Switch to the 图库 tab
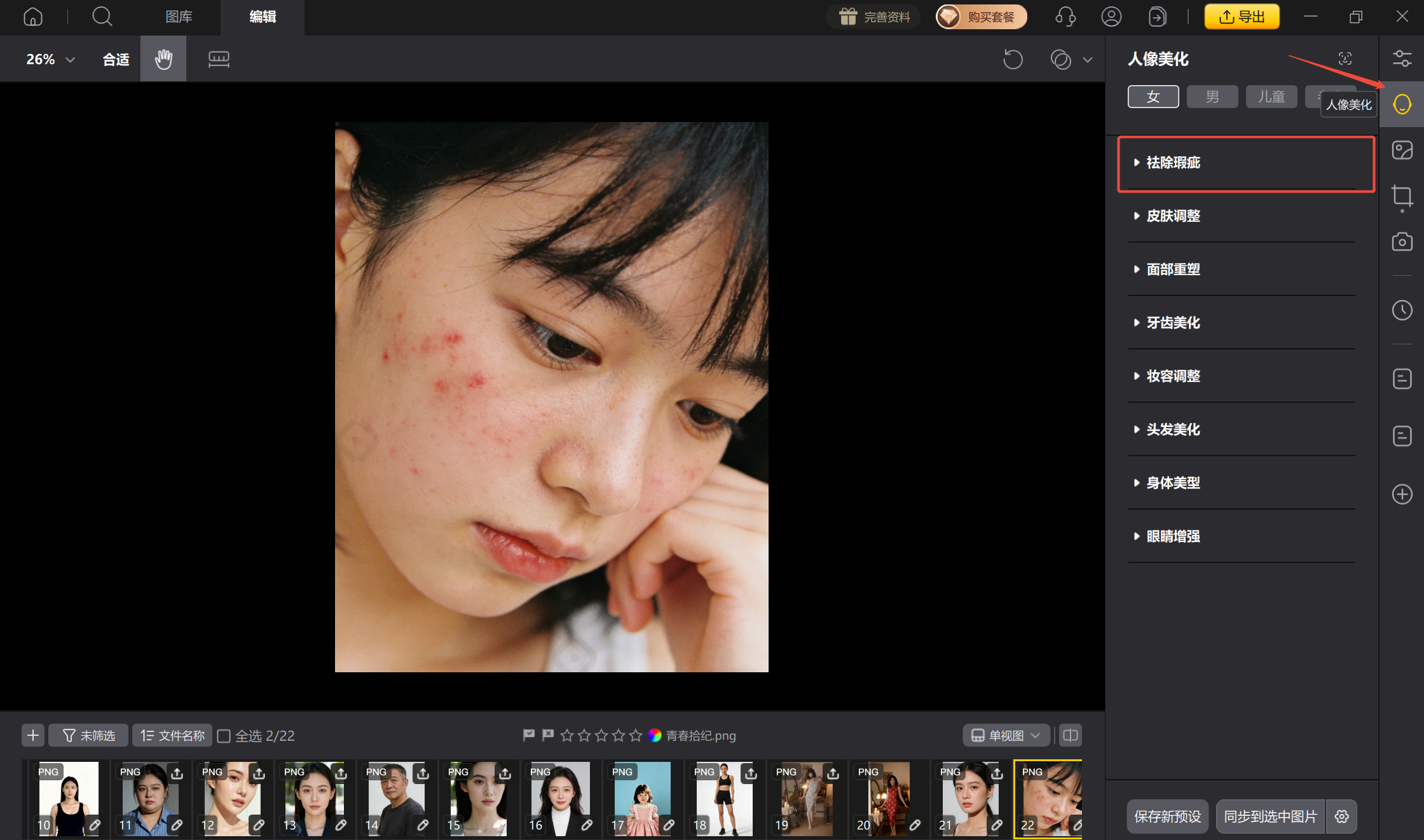Viewport: 1424px width, 840px height. tap(179, 17)
